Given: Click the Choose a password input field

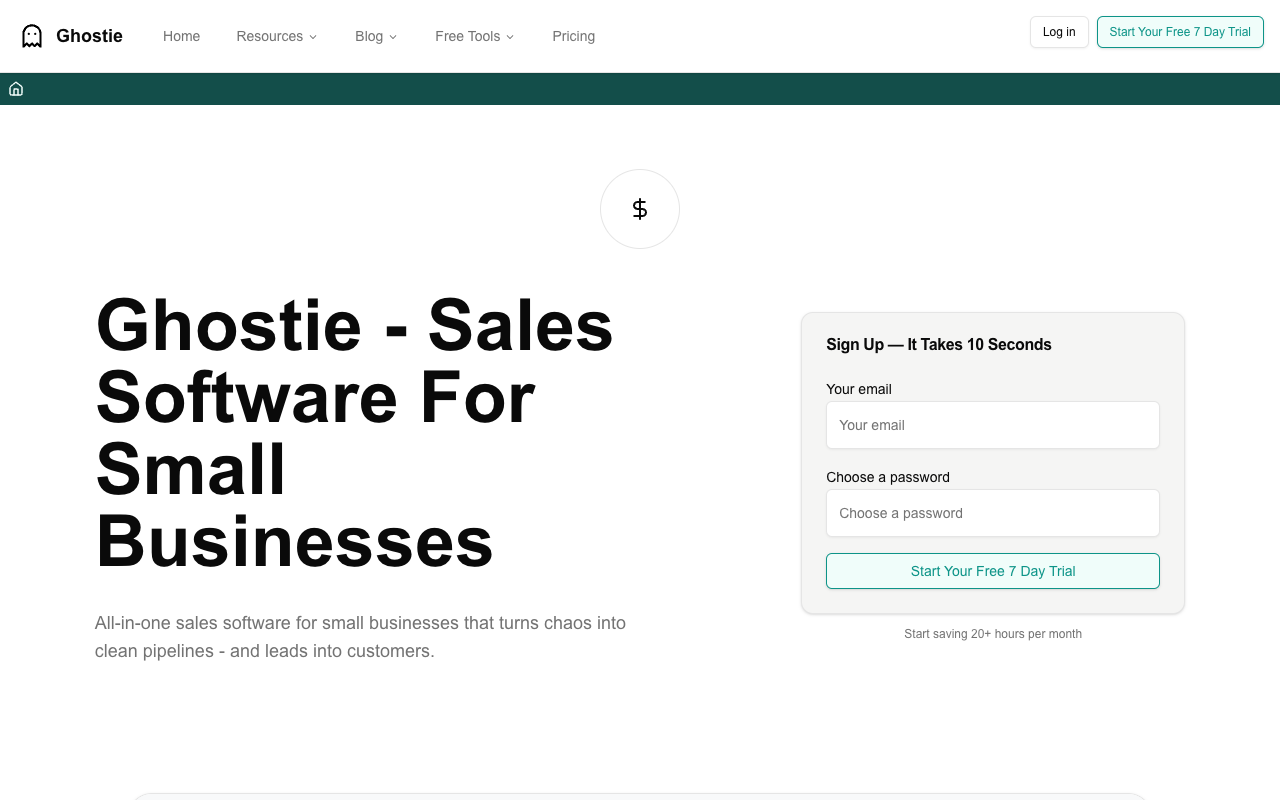Looking at the screenshot, I should (x=992, y=513).
